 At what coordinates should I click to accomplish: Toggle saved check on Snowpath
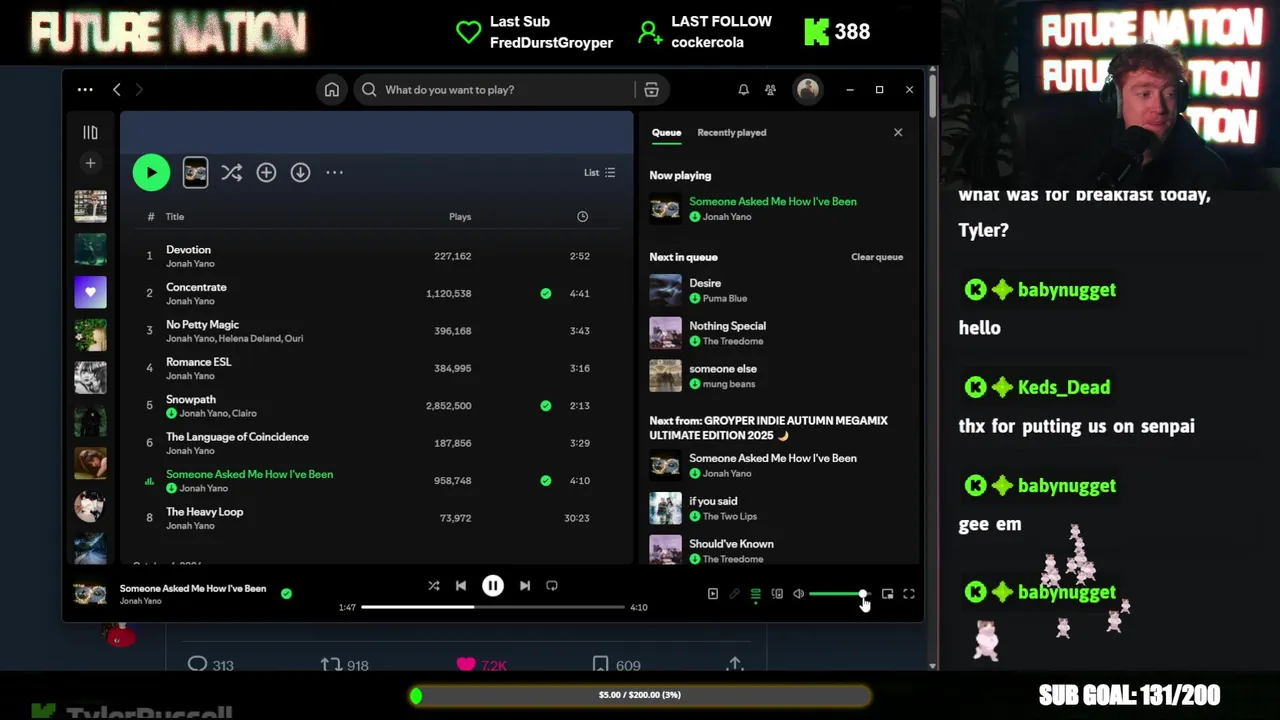coord(545,405)
